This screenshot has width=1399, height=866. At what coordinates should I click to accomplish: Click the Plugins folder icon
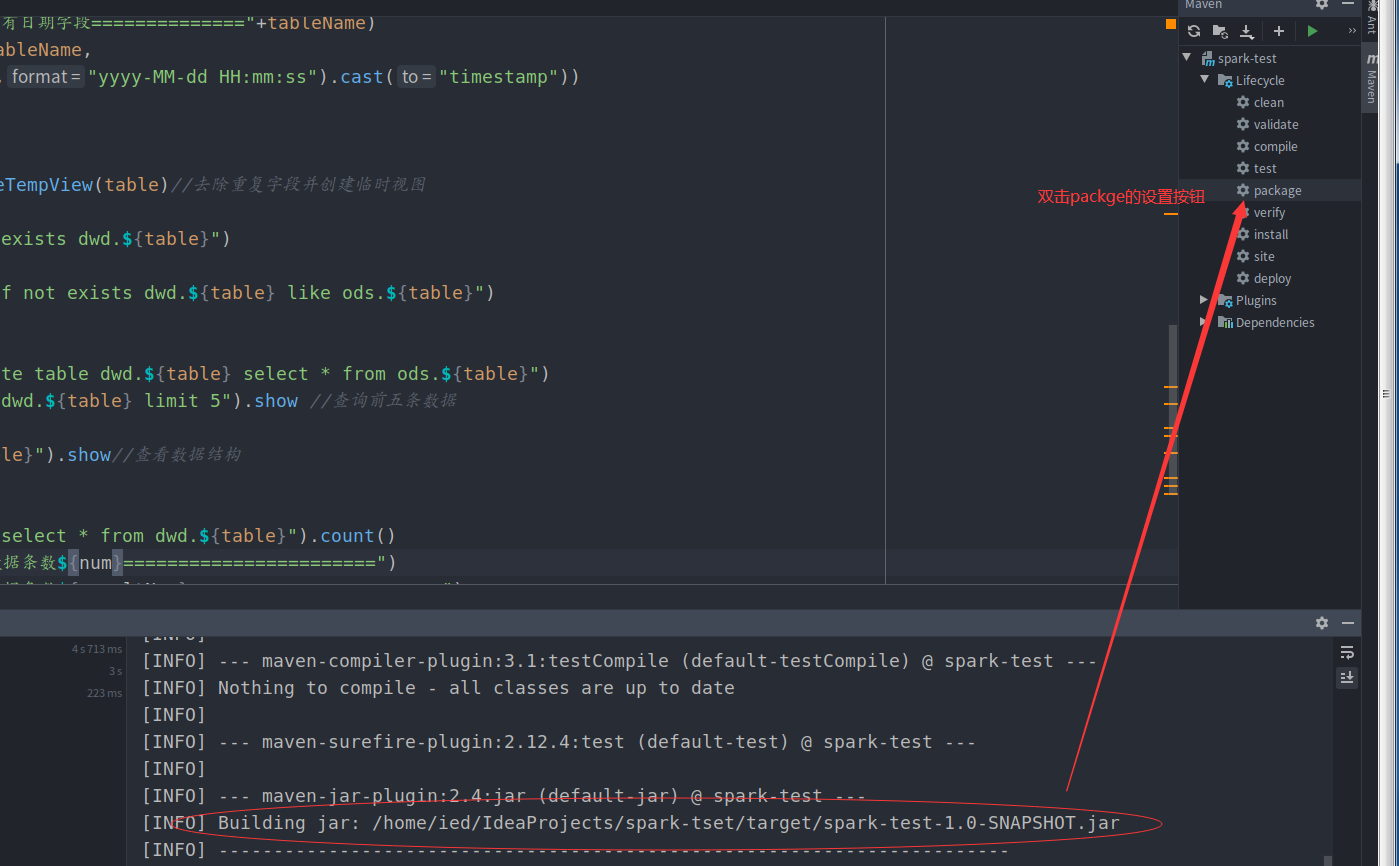click(1225, 300)
